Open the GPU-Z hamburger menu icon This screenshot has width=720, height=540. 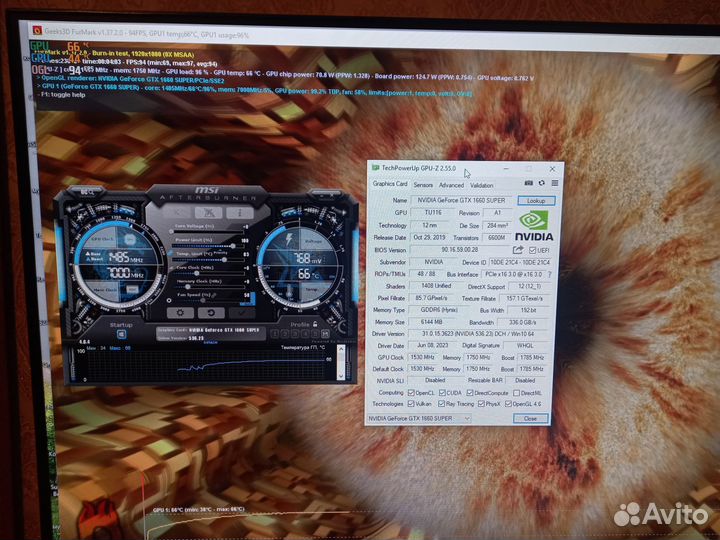pos(555,183)
